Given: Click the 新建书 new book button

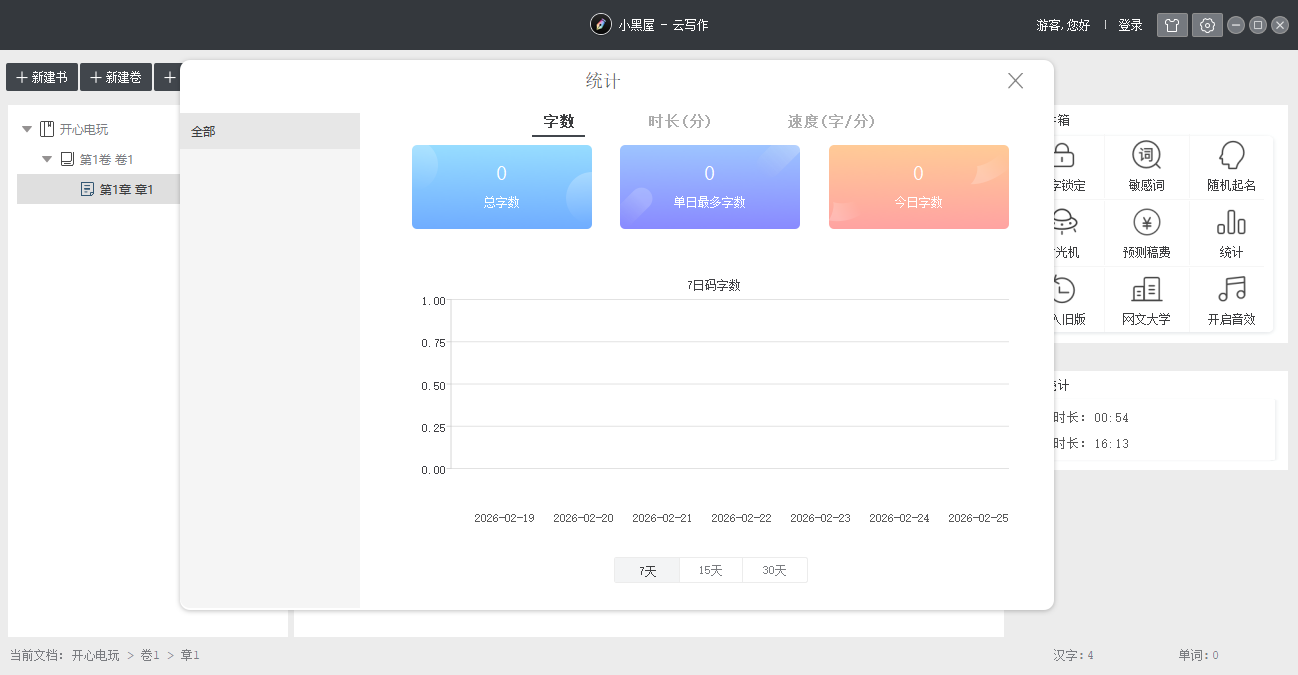Looking at the screenshot, I should 41,77.
